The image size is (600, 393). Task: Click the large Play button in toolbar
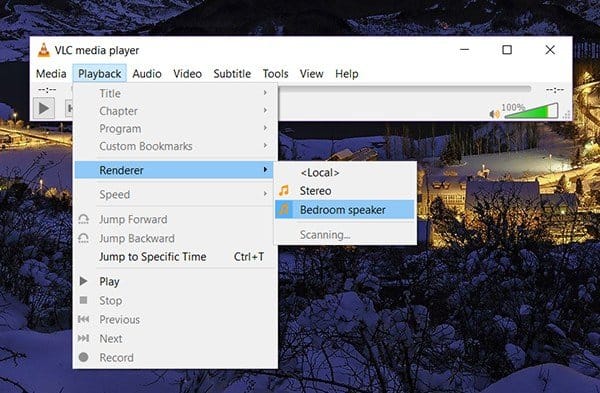coord(44,108)
